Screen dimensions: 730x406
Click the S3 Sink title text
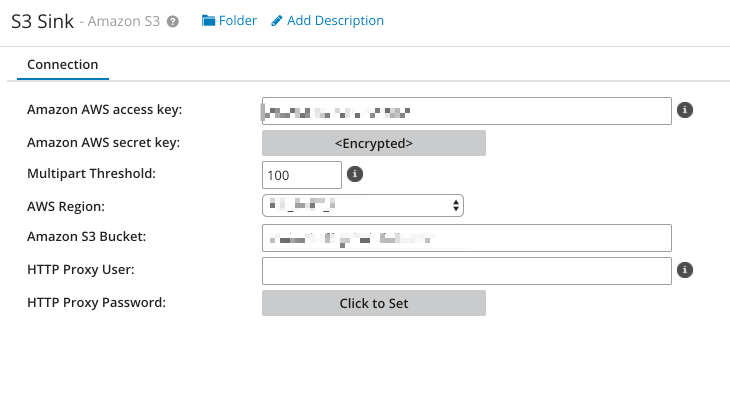42,21
